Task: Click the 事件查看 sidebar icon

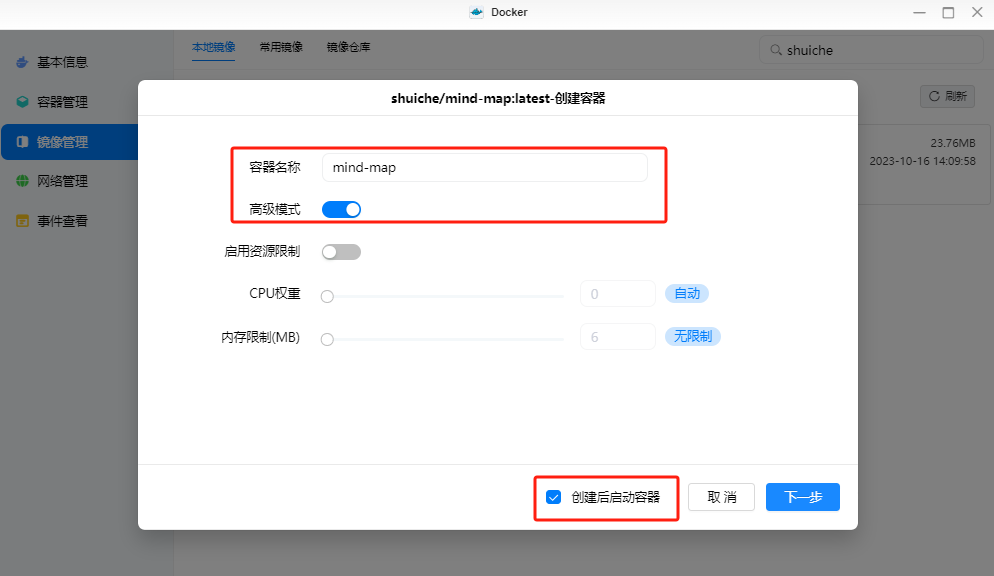Action: (x=21, y=221)
